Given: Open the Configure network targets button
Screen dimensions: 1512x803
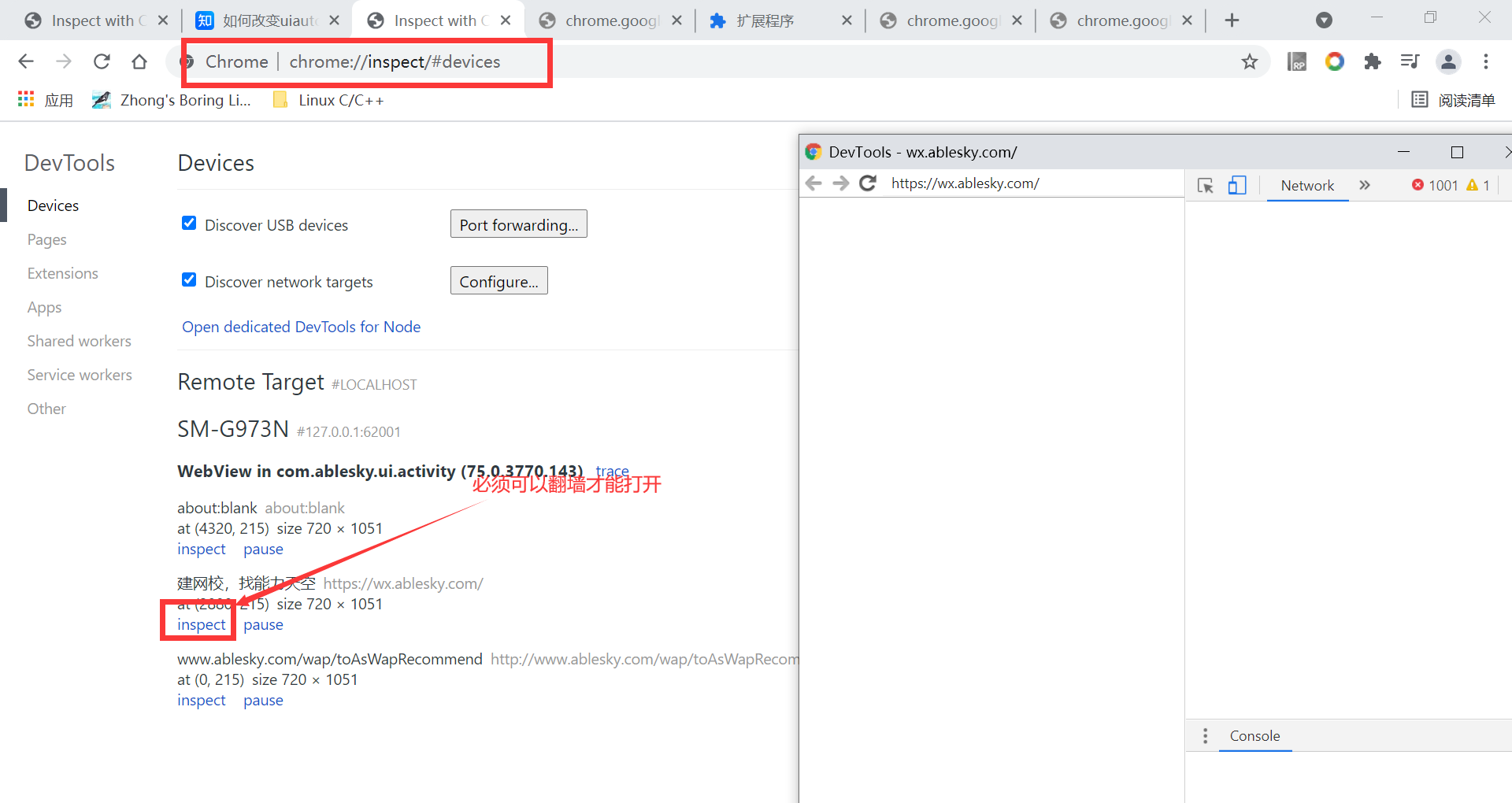Looking at the screenshot, I should tap(499, 281).
